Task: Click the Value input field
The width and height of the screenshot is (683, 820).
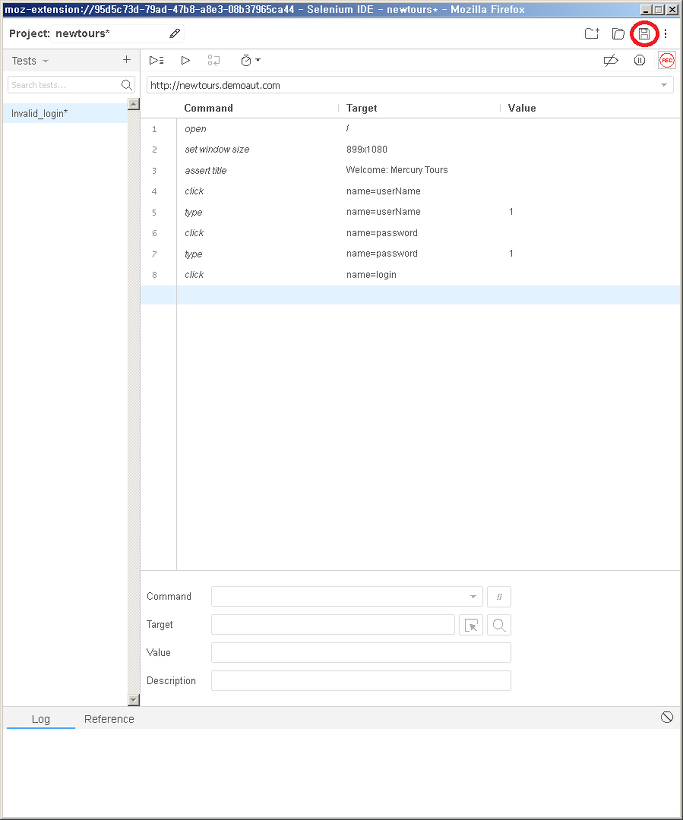Action: 361,653
